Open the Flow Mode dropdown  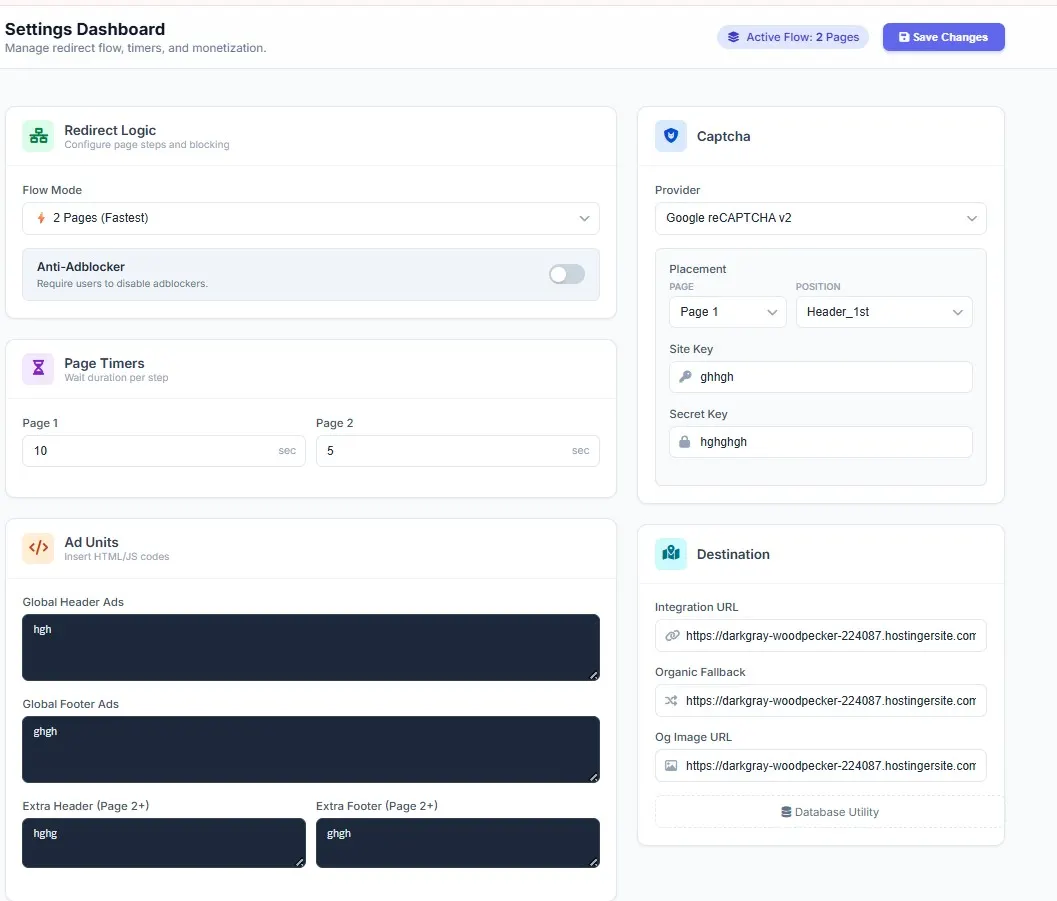click(311, 218)
